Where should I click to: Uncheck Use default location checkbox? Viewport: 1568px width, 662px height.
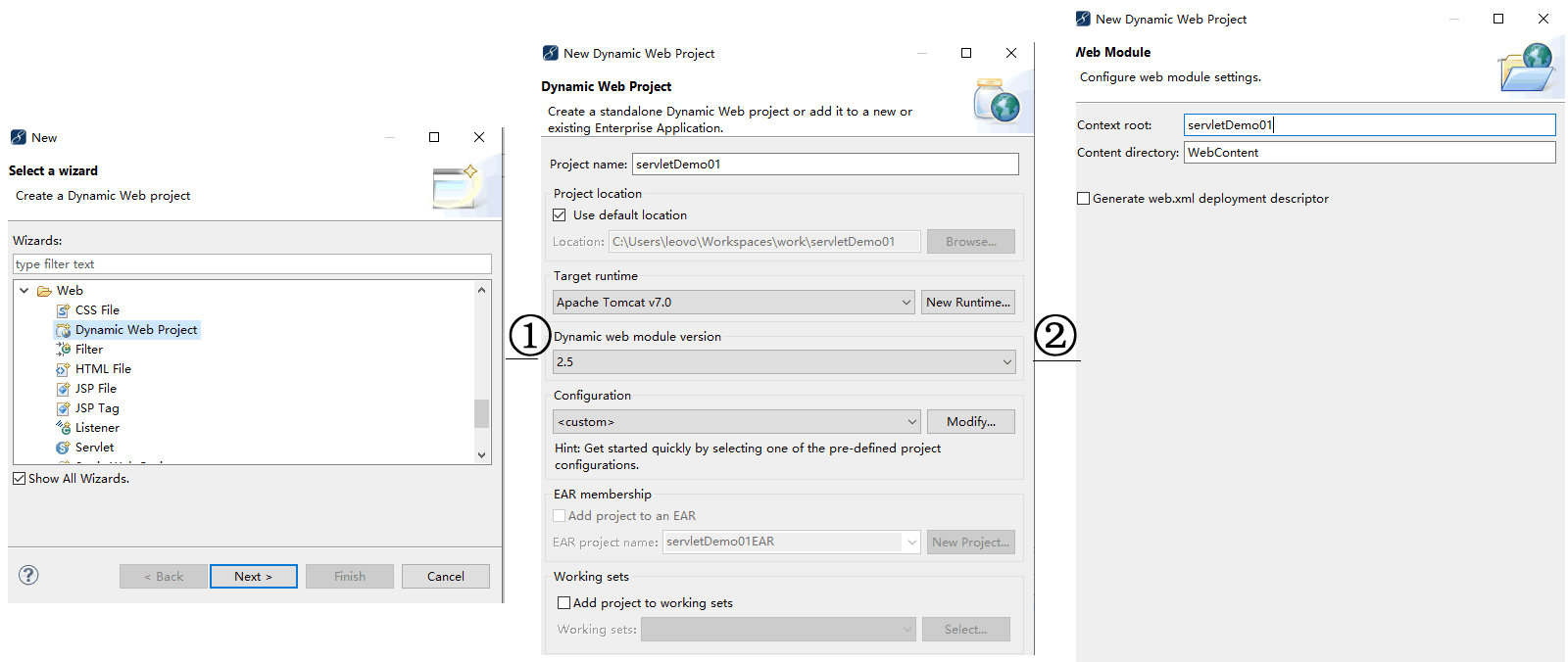(560, 215)
